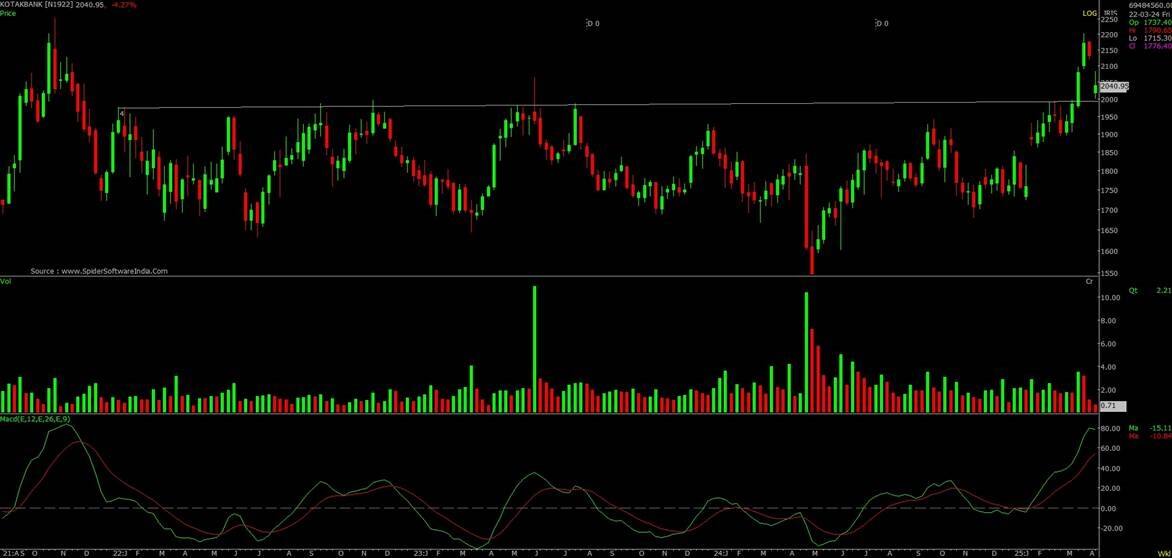Select the Price panel label
This screenshot has width=1172, height=558.
pyautogui.click(x=9, y=14)
